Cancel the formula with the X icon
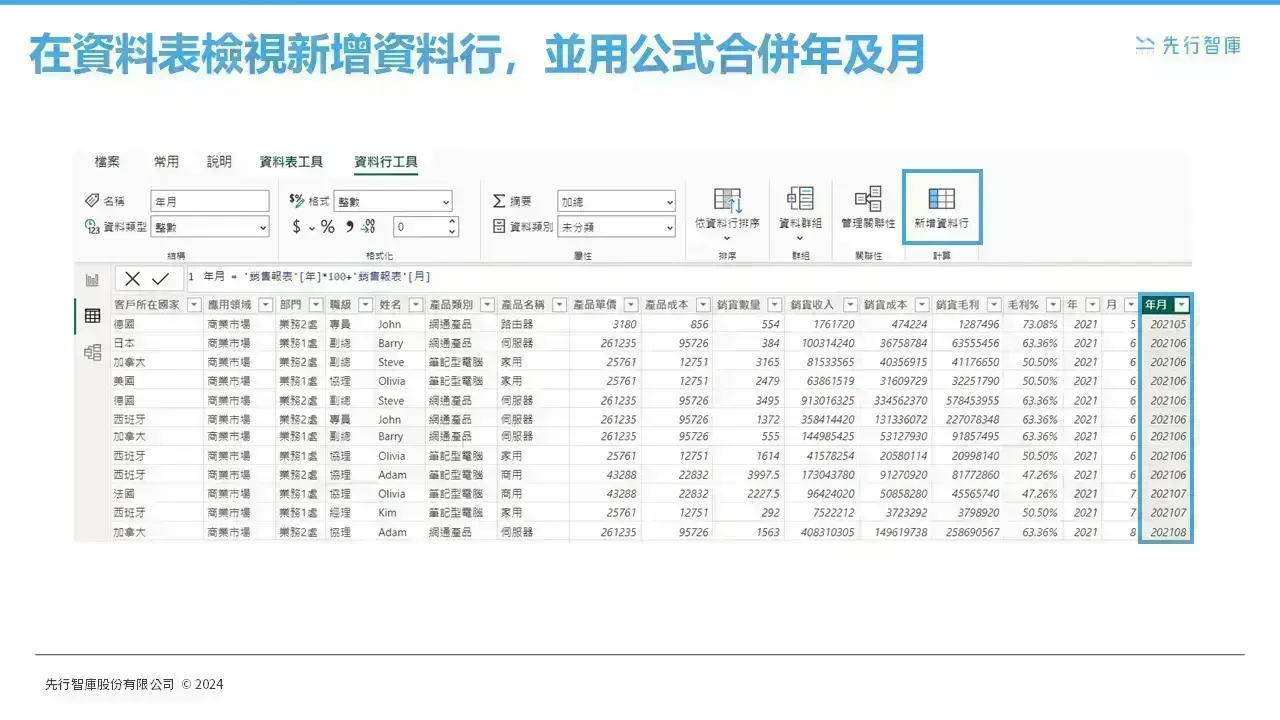The height and width of the screenshot is (720, 1280). point(133,279)
